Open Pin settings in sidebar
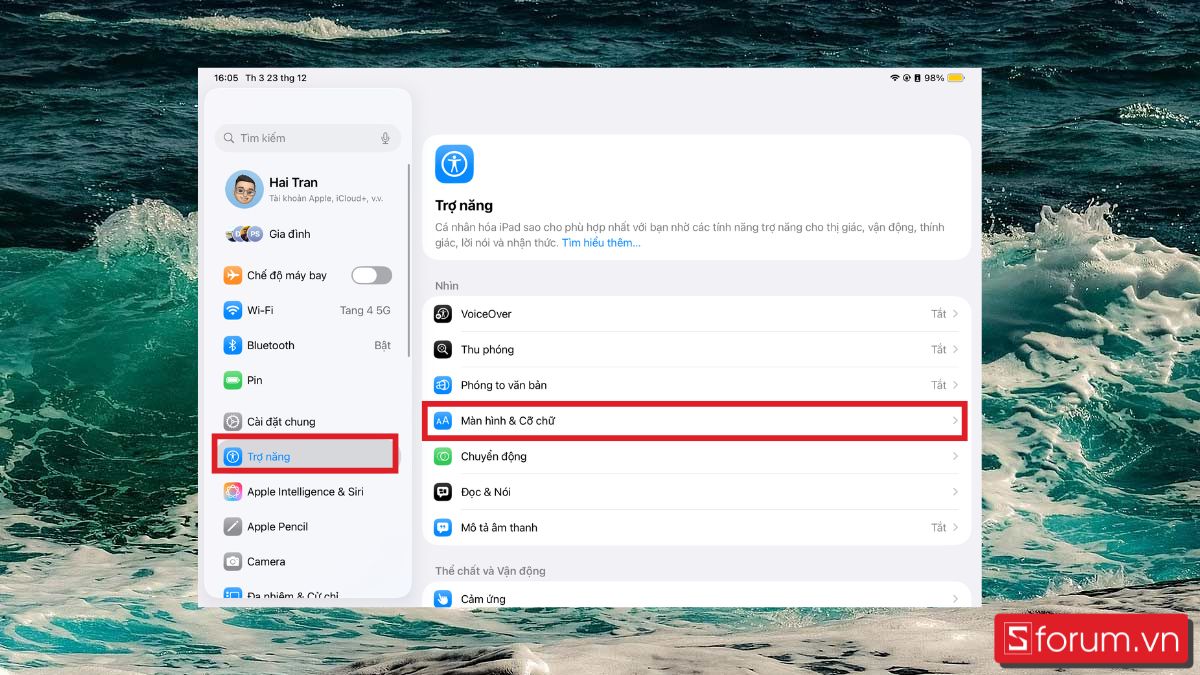This screenshot has width=1200, height=675. (308, 380)
